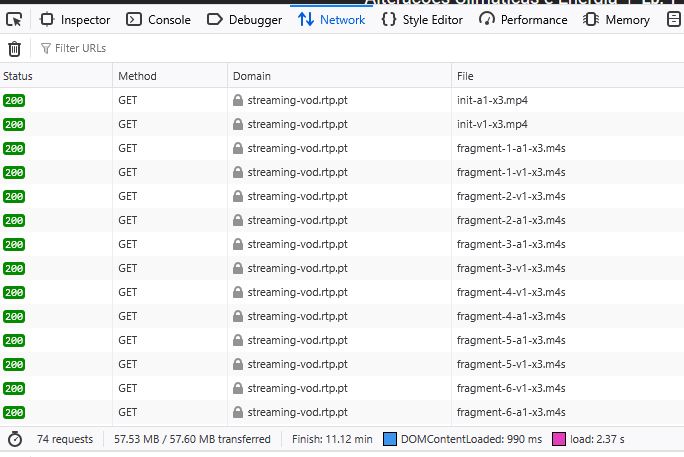Sort requests by File column header

click(465, 76)
